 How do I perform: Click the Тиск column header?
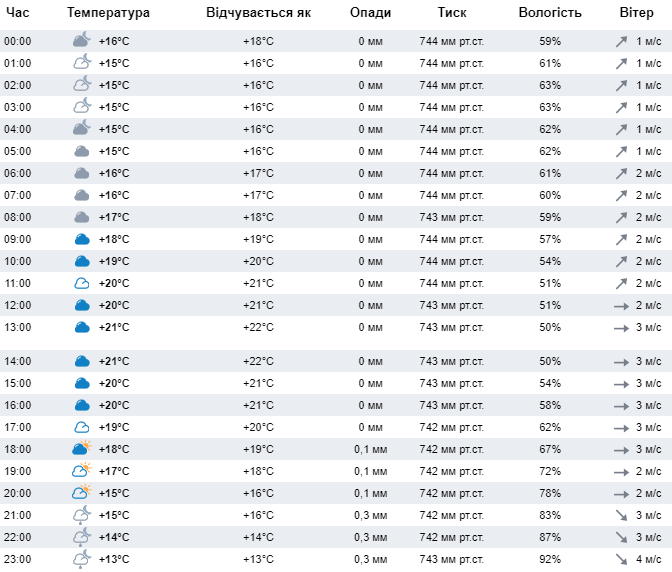point(451,13)
